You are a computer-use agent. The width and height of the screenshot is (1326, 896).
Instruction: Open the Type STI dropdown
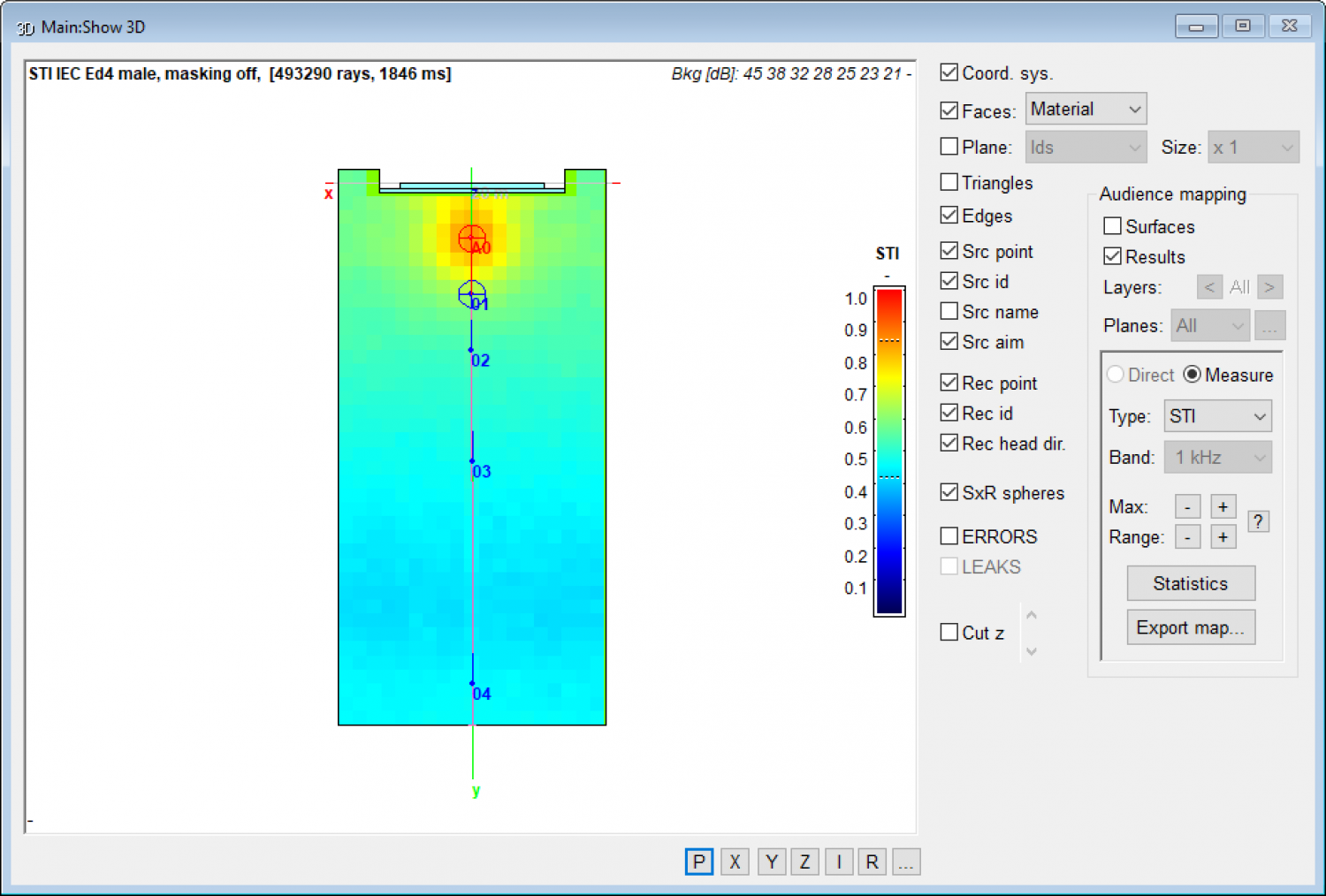point(1217,415)
